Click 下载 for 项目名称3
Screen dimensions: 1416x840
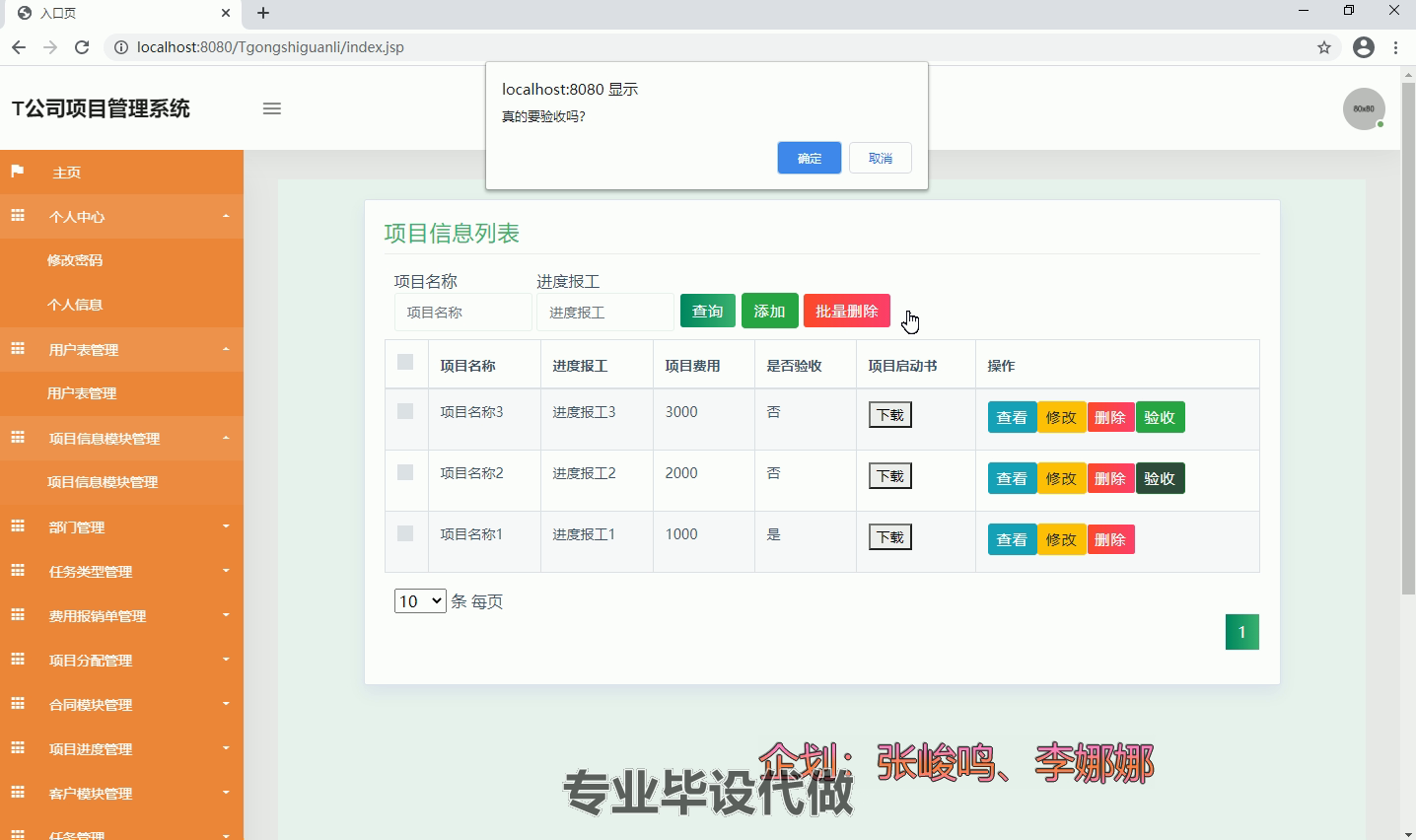pyautogui.click(x=890, y=415)
